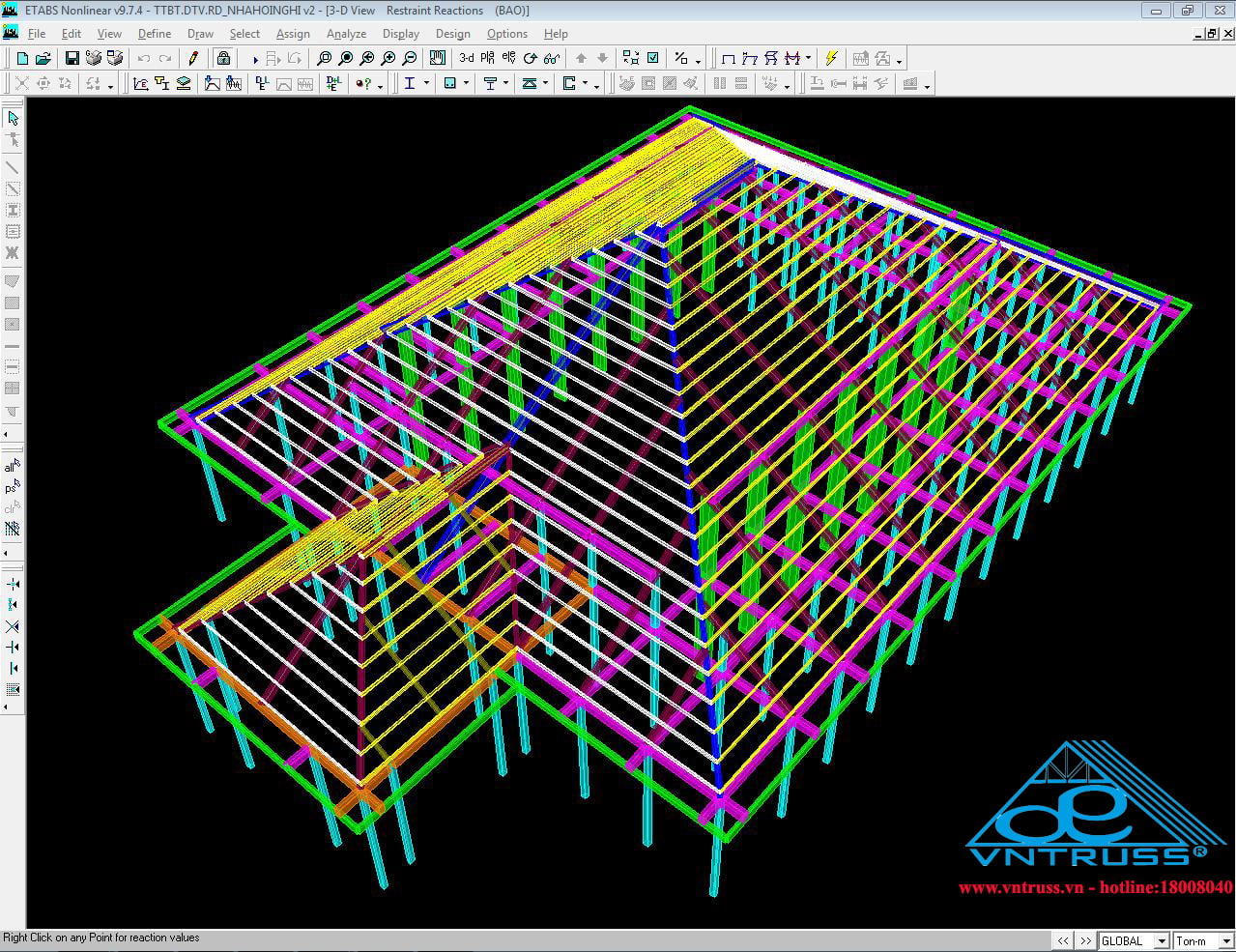Click the Lock/Unlock Model padlock icon
Screen dimensions: 1236x952
tap(223, 58)
